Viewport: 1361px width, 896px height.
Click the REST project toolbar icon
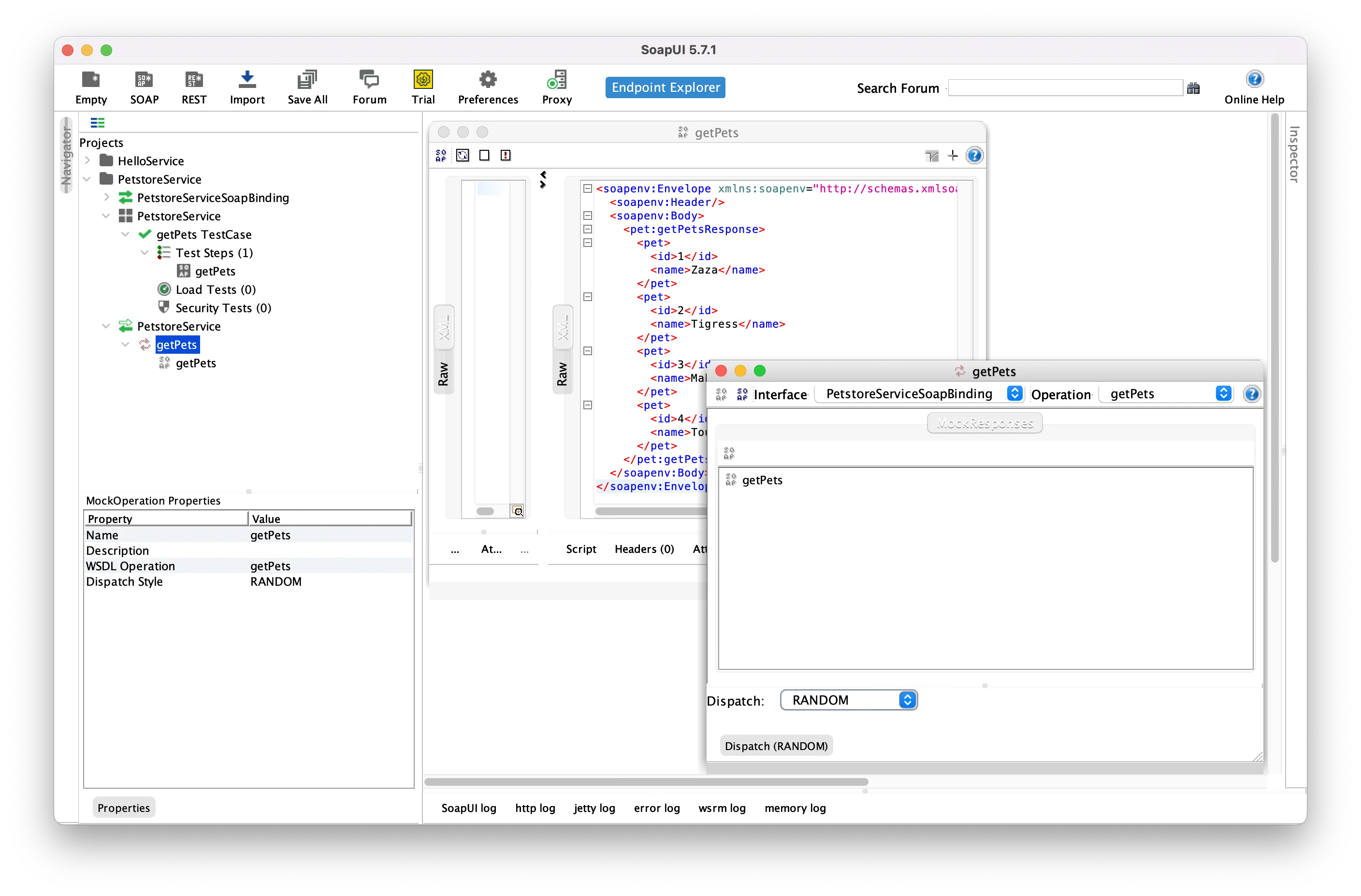(x=194, y=79)
